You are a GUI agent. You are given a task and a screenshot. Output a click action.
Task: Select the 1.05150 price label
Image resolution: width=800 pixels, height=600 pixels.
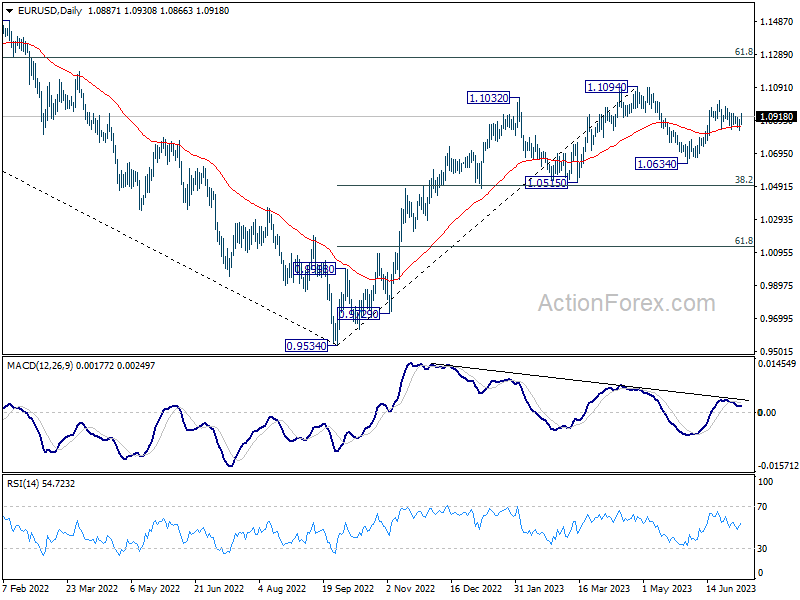point(546,183)
